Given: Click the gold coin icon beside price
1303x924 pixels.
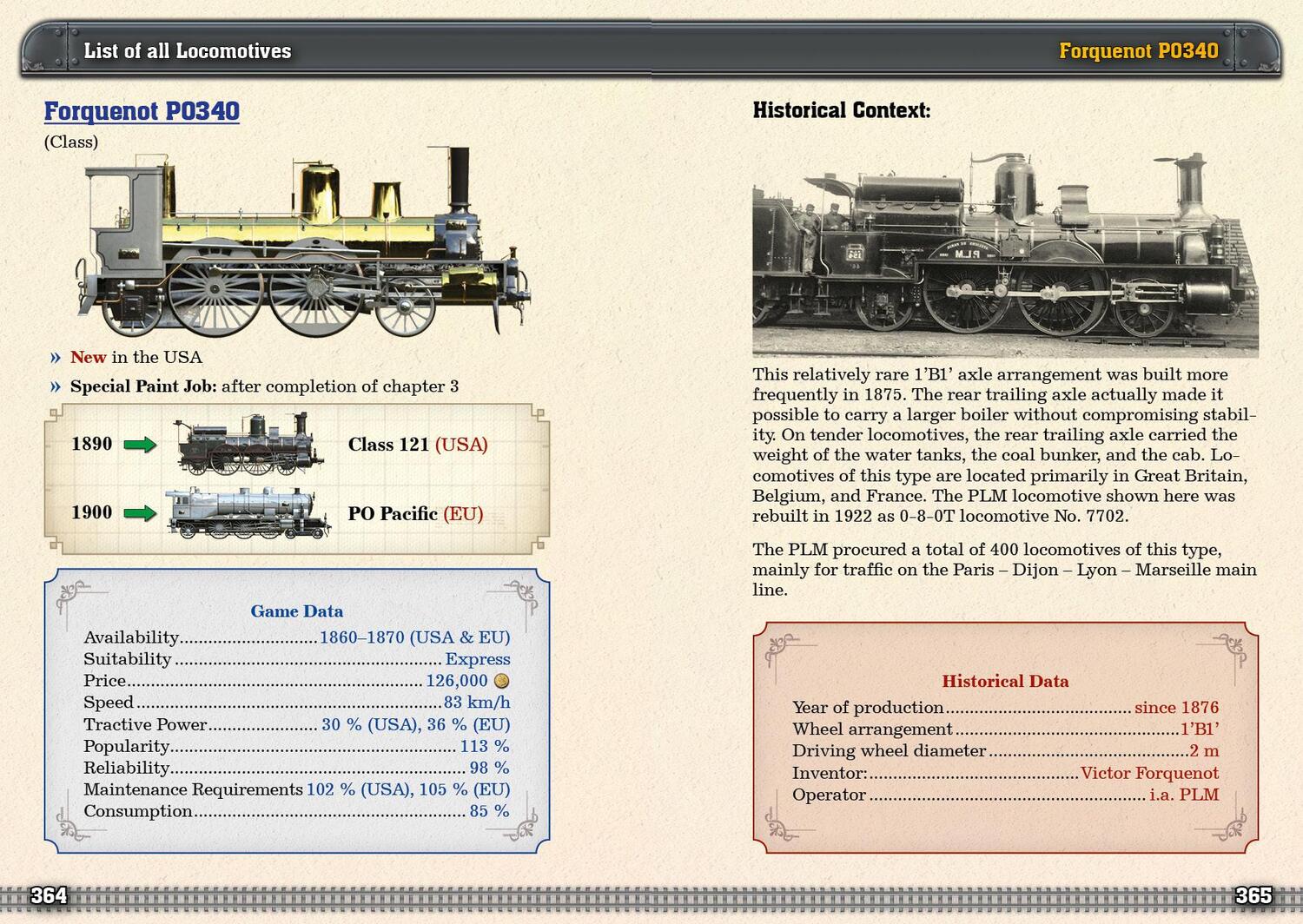Looking at the screenshot, I should pyautogui.click(x=501, y=681).
